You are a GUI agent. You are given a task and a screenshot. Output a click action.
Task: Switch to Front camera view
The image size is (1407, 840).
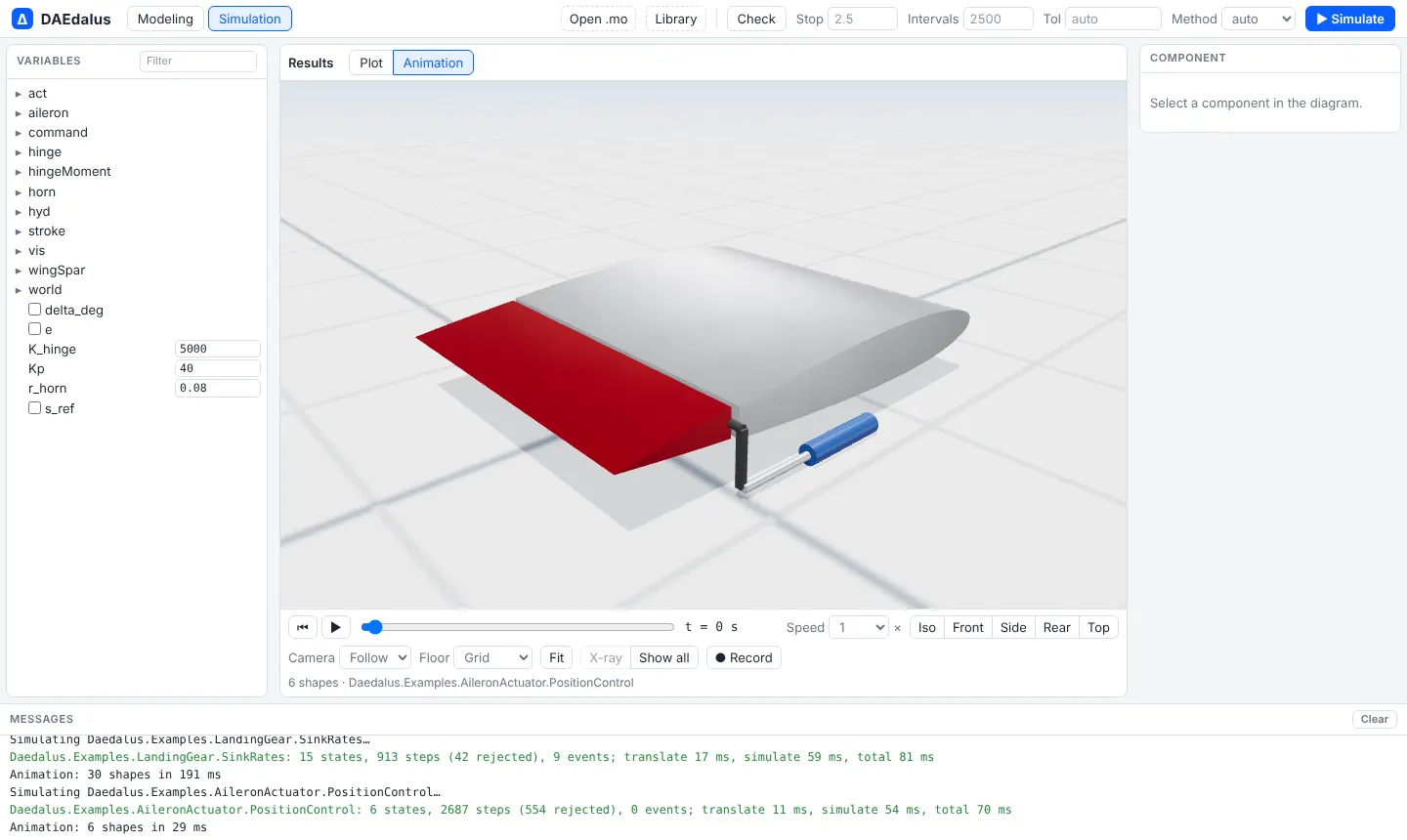(x=968, y=627)
